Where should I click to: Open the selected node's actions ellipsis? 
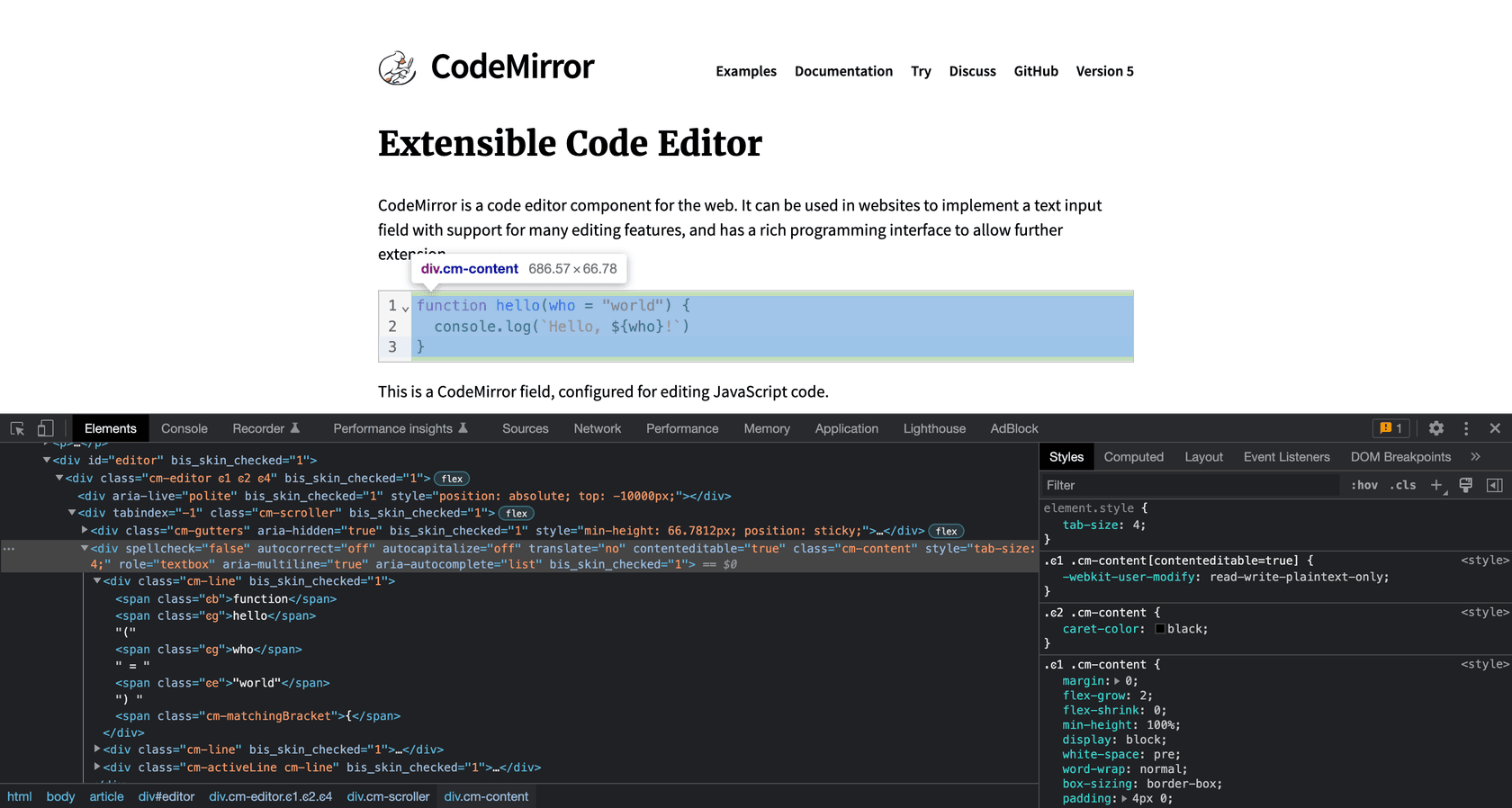[x=9, y=548]
